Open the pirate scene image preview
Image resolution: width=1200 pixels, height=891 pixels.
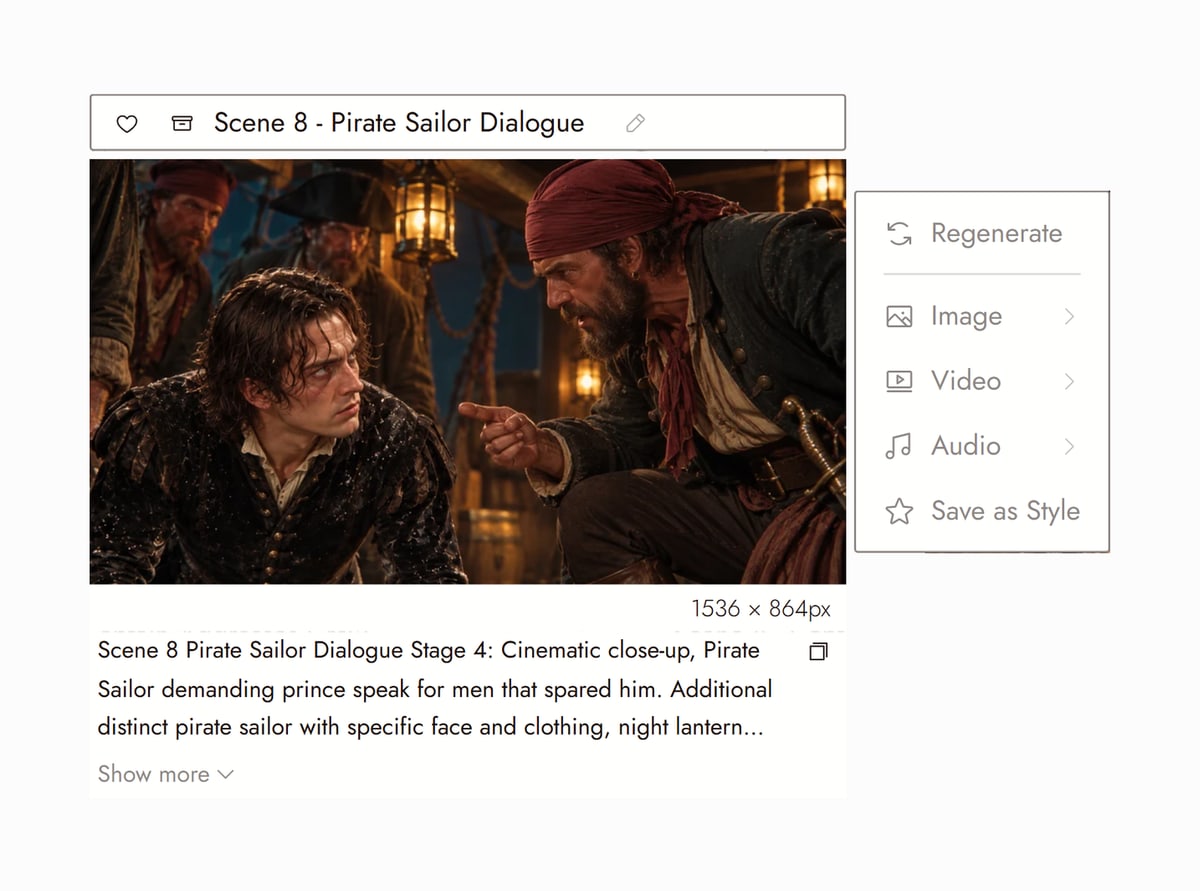point(468,371)
